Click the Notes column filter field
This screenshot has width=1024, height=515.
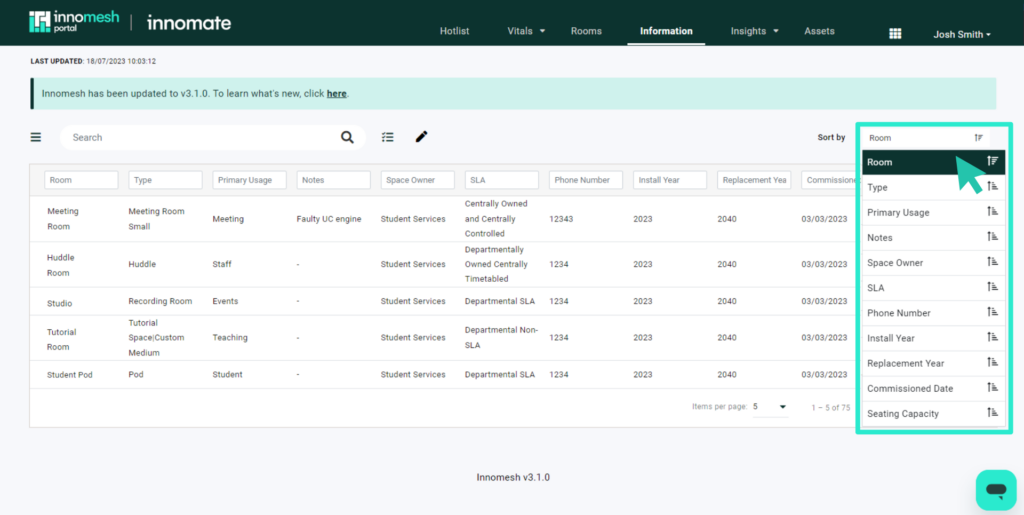[334, 180]
